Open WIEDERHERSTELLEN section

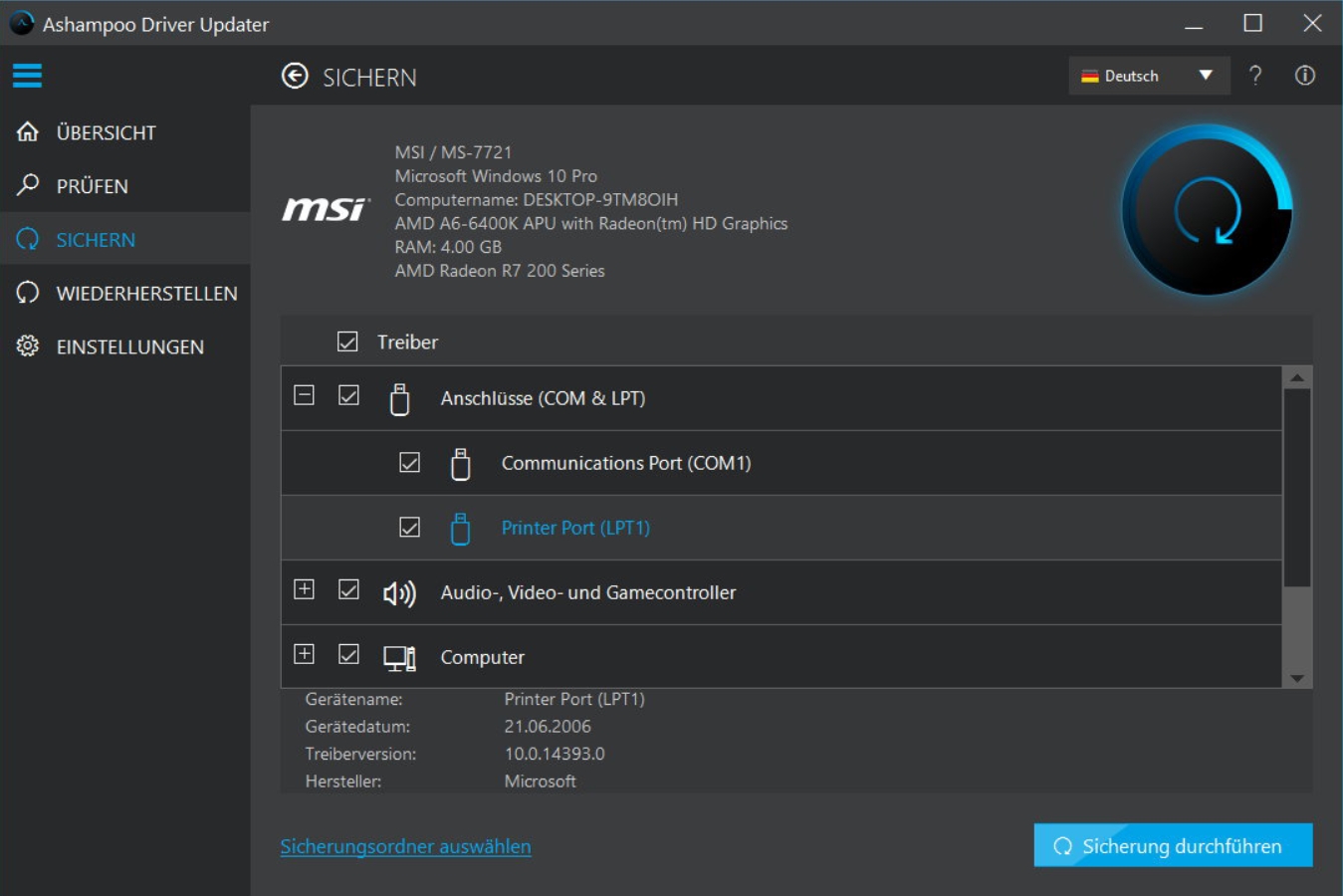tap(146, 294)
